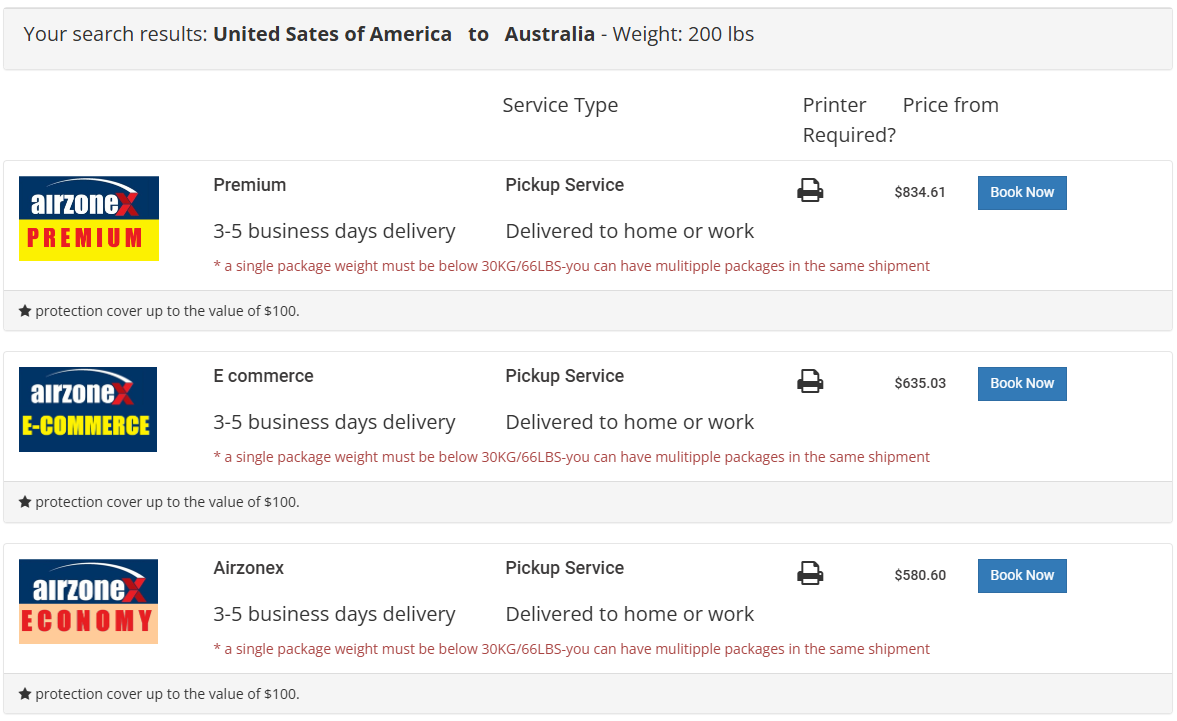Select the E commerce service title
This screenshot has width=1177, height=721.
click(x=263, y=376)
